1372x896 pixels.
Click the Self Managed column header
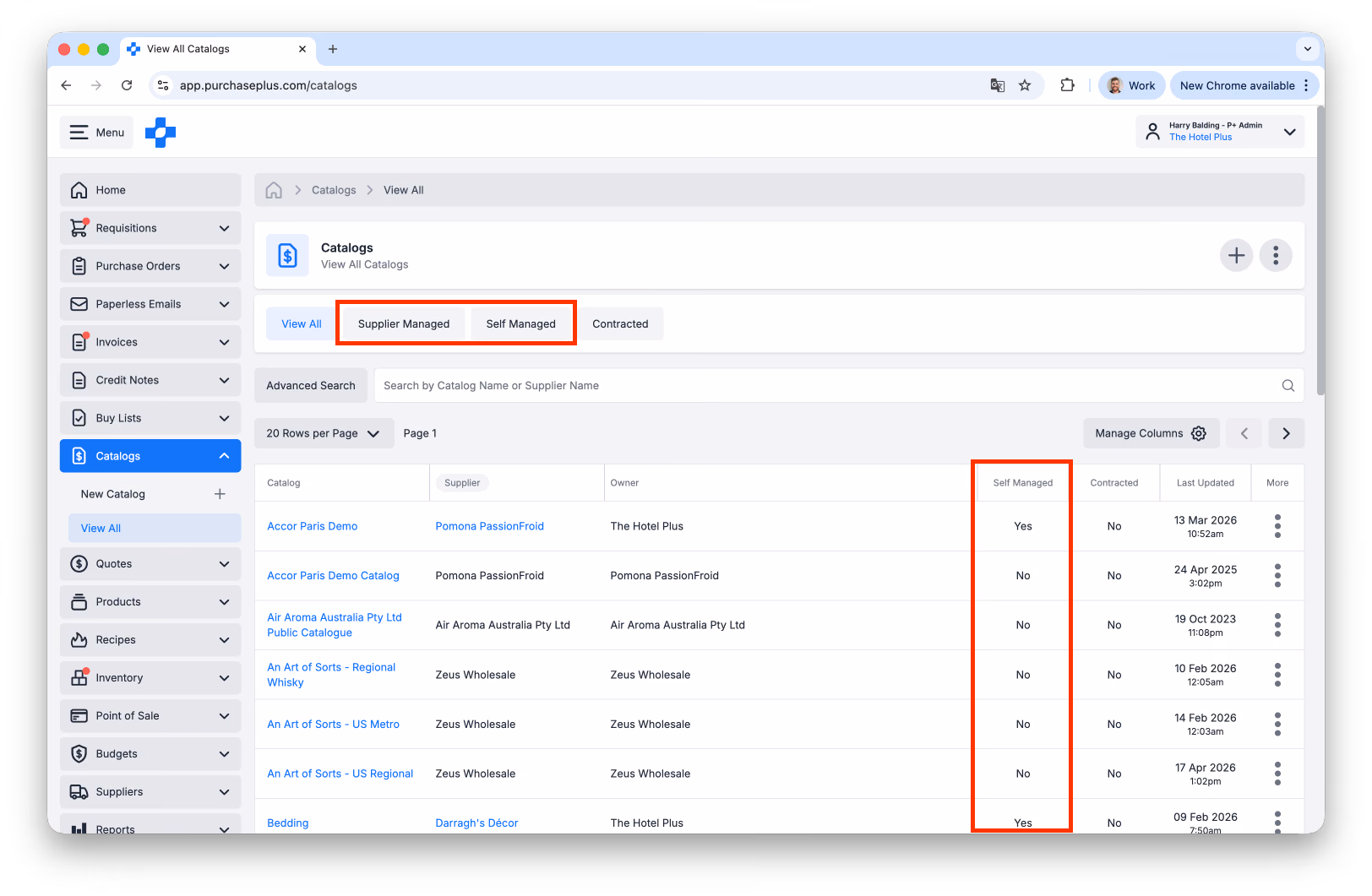click(1023, 483)
